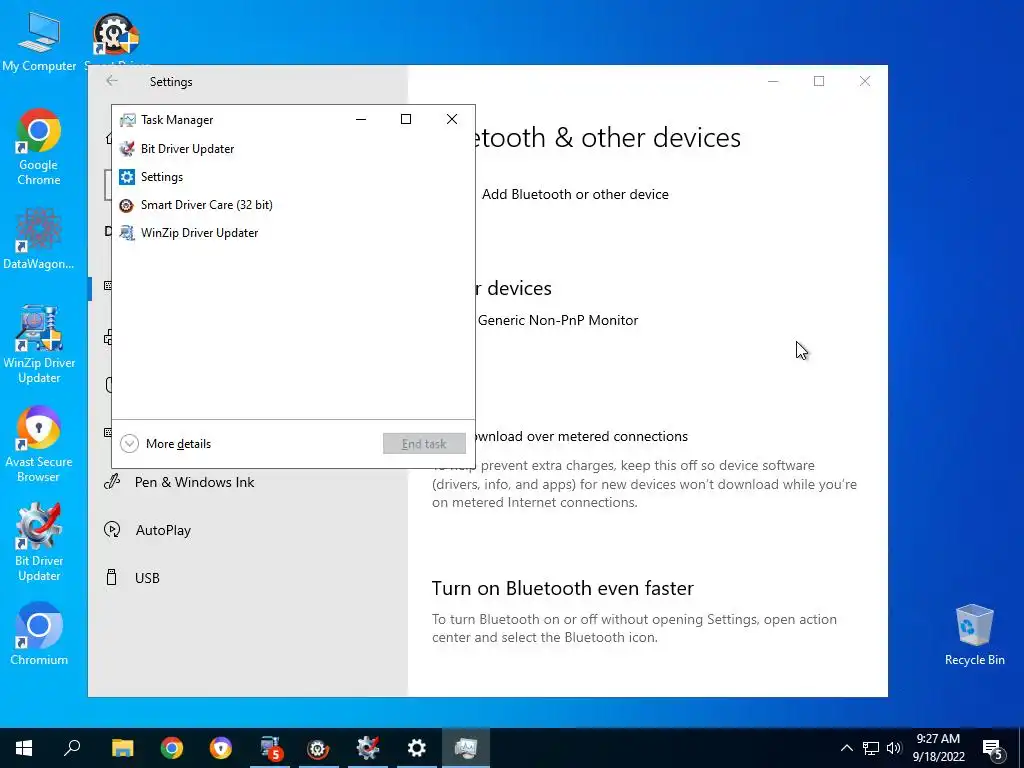
Task: Open Bit Driver Updater desktop shortcut
Action: [39, 543]
